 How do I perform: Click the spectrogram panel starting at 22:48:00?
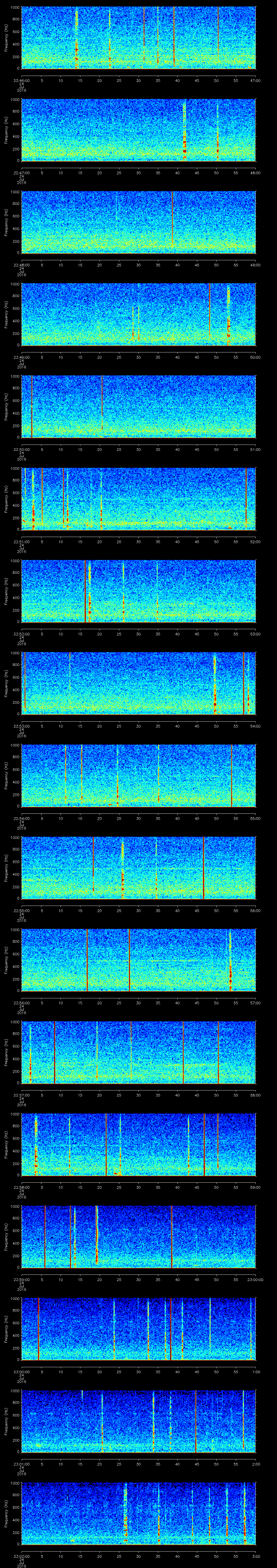click(139, 222)
